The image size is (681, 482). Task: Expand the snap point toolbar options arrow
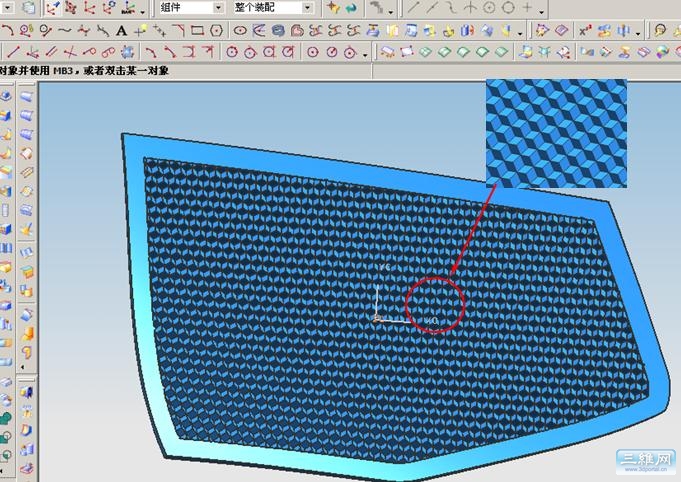541,12
